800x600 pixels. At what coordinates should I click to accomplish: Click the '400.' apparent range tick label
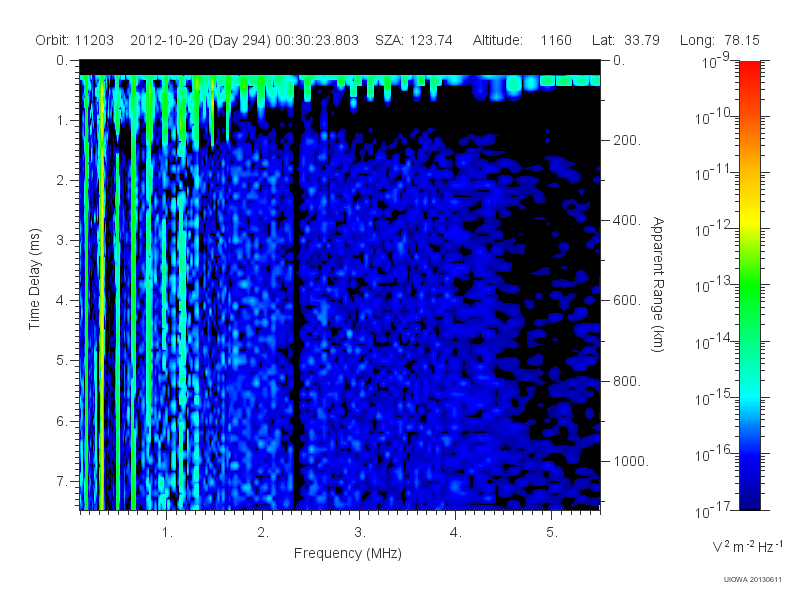pos(626,220)
